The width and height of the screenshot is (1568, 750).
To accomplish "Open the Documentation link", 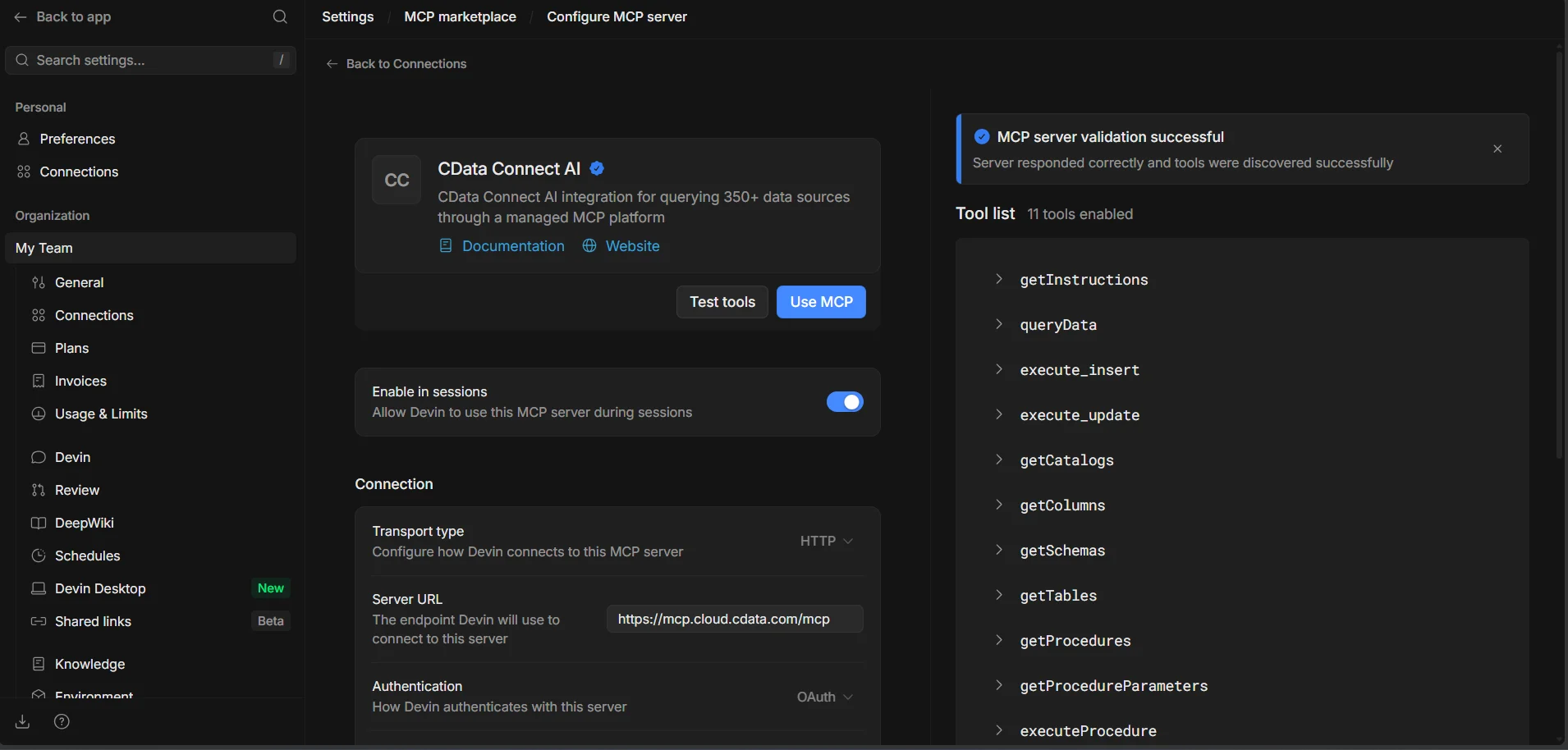I will pos(513,246).
